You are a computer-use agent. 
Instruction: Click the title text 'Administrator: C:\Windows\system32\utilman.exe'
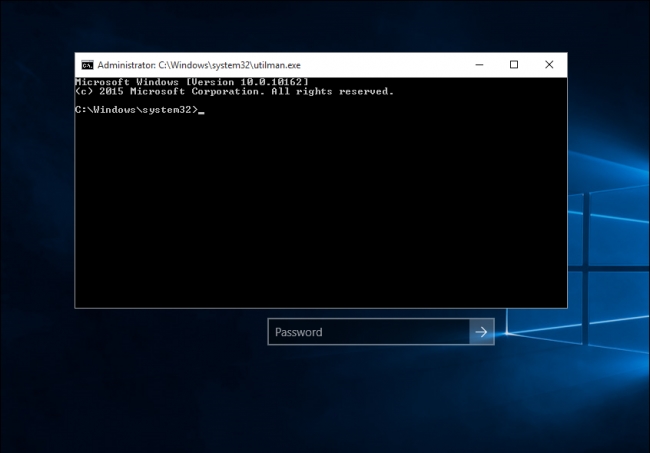click(x=199, y=65)
